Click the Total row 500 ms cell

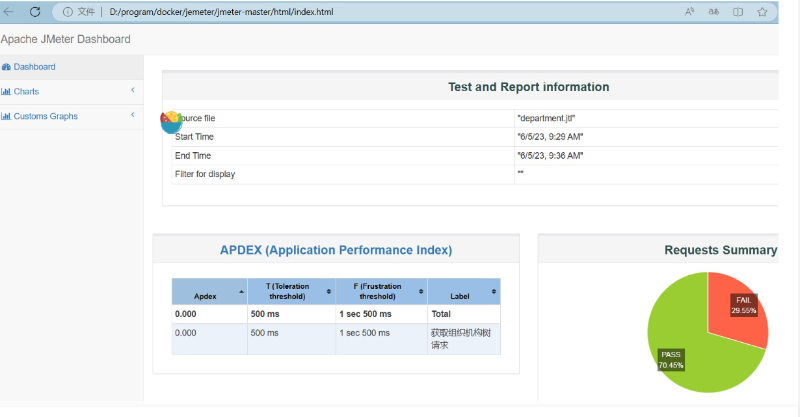pyautogui.click(x=291, y=314)
